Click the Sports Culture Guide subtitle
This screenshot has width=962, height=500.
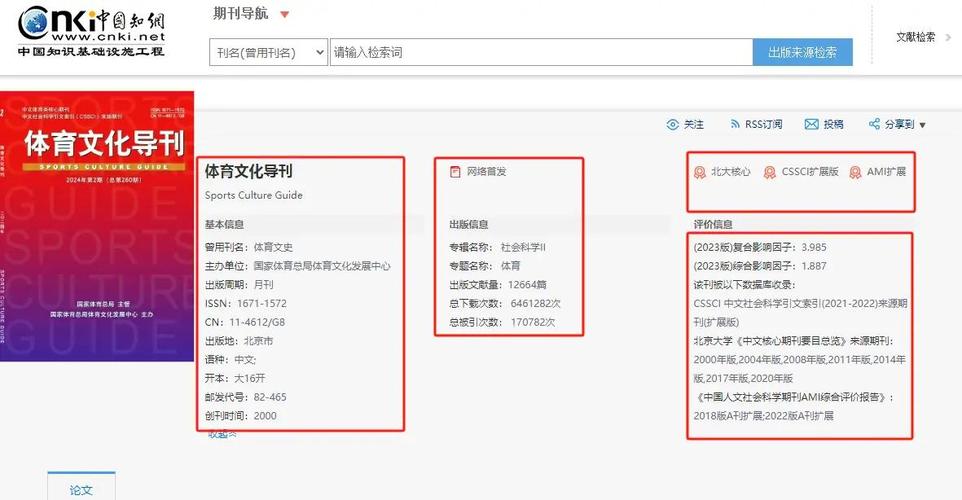click(253, 195)
